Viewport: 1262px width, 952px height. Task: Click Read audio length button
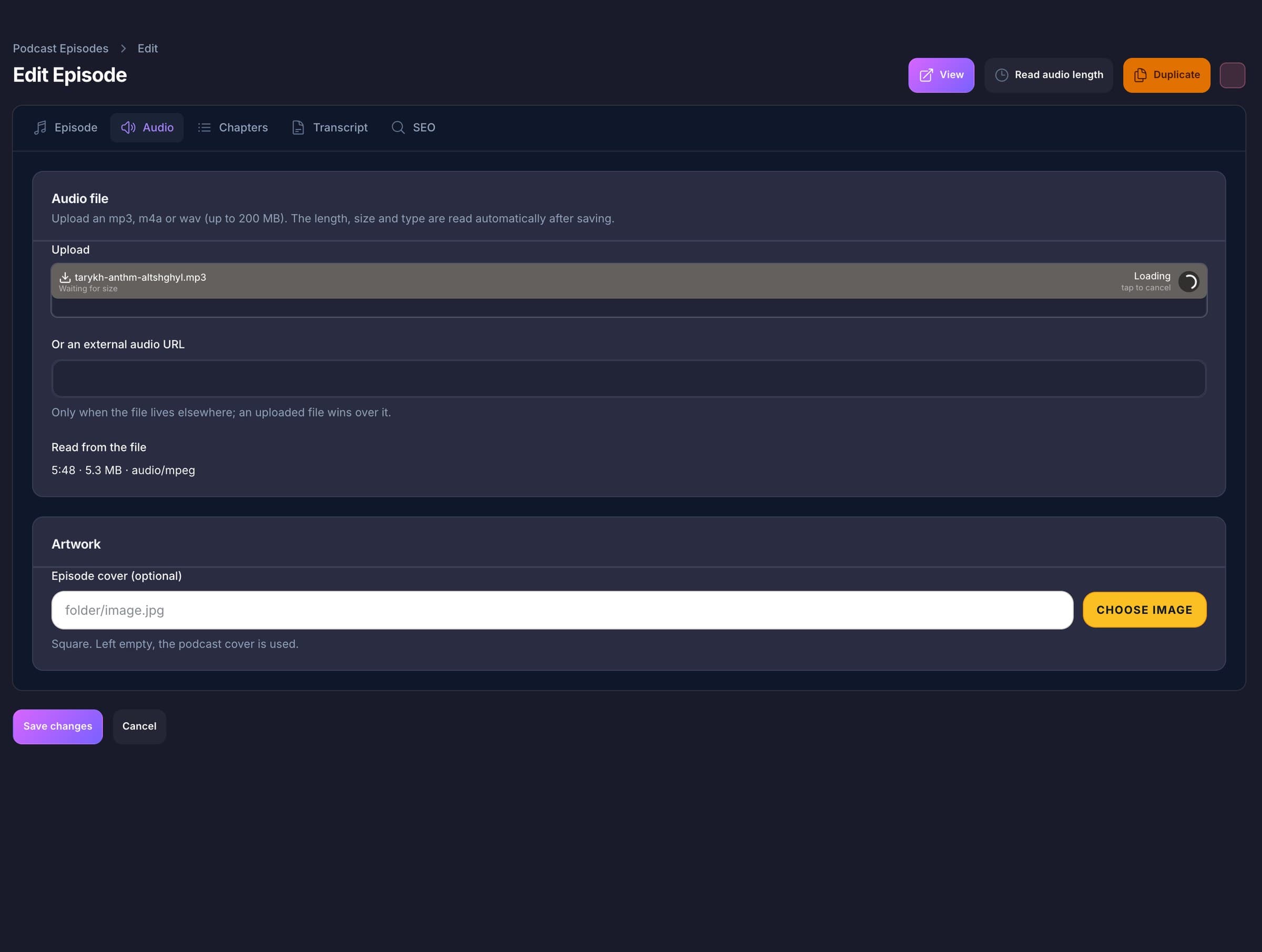pos(1049,75)
